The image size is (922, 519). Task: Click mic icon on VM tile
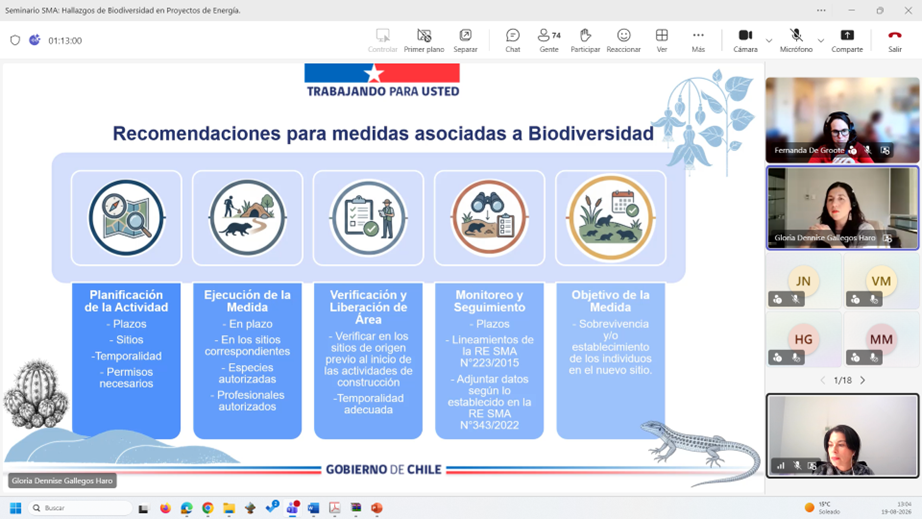[874, 300]
